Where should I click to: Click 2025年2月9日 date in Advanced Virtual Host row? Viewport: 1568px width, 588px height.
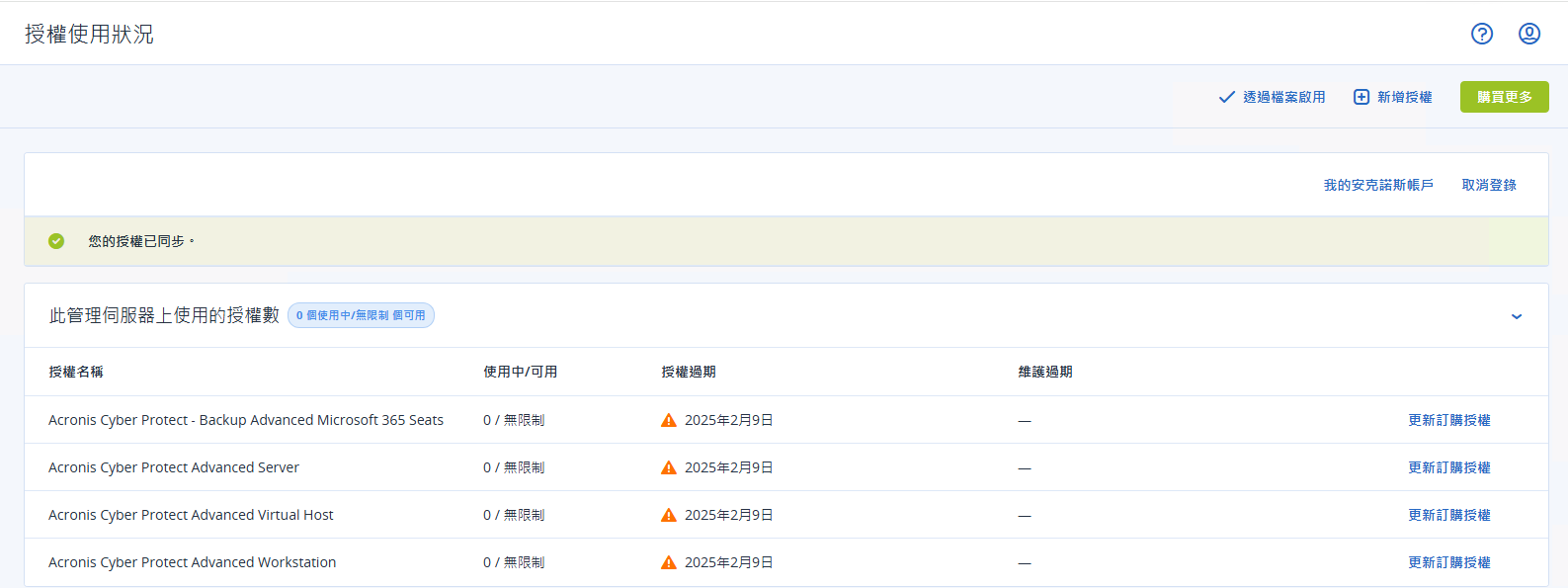click(x=729, y=515)
